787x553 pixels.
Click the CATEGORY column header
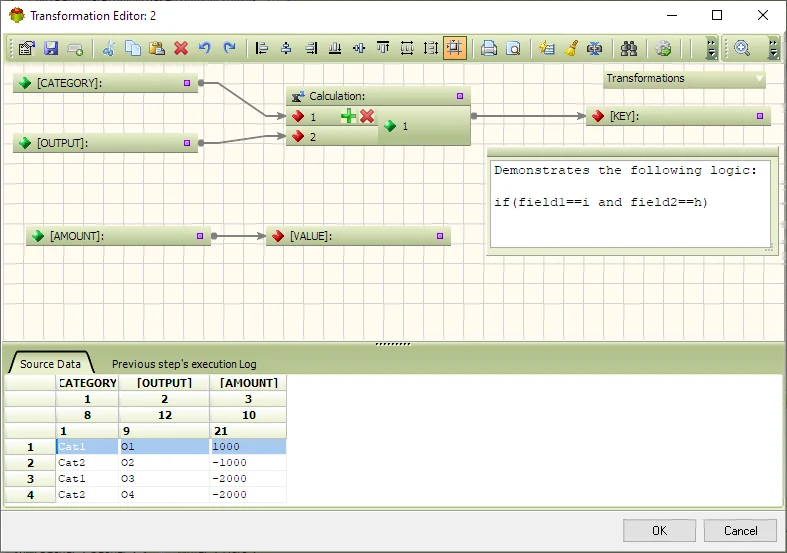pyautogui.click(x=87, y=383)
